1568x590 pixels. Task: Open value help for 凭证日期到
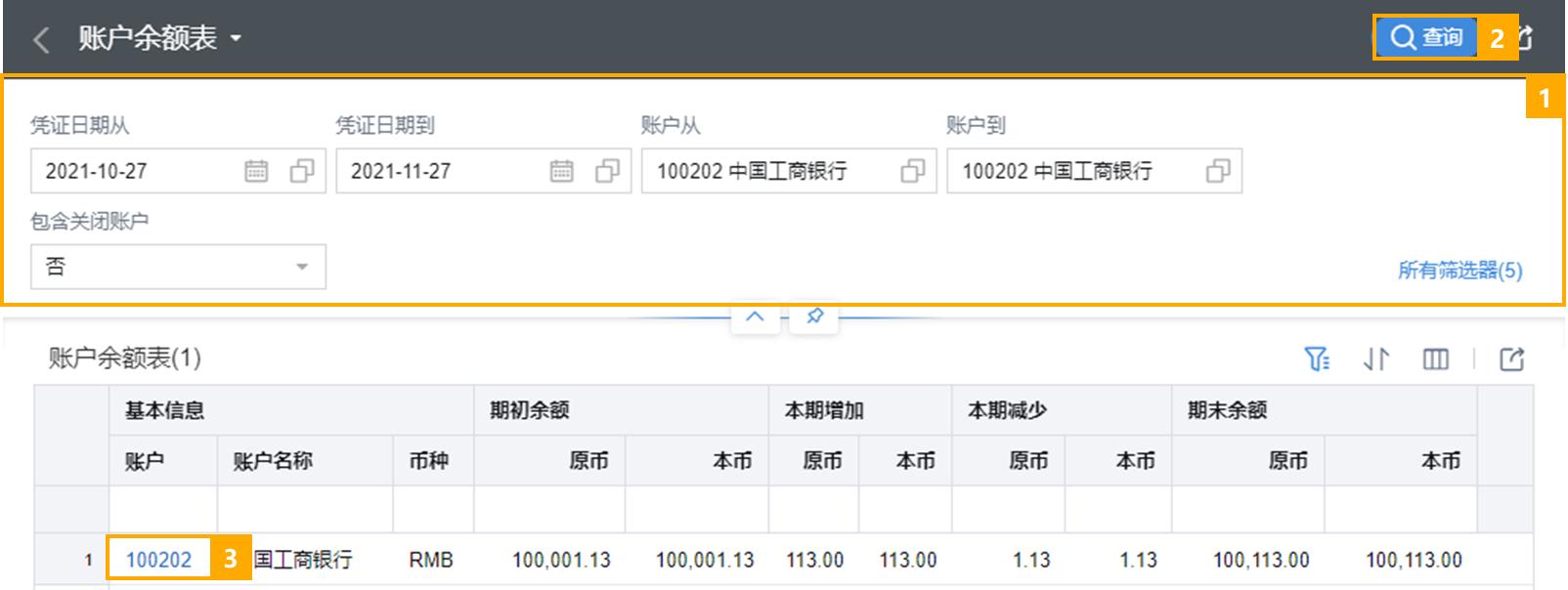tap(607, 171)
